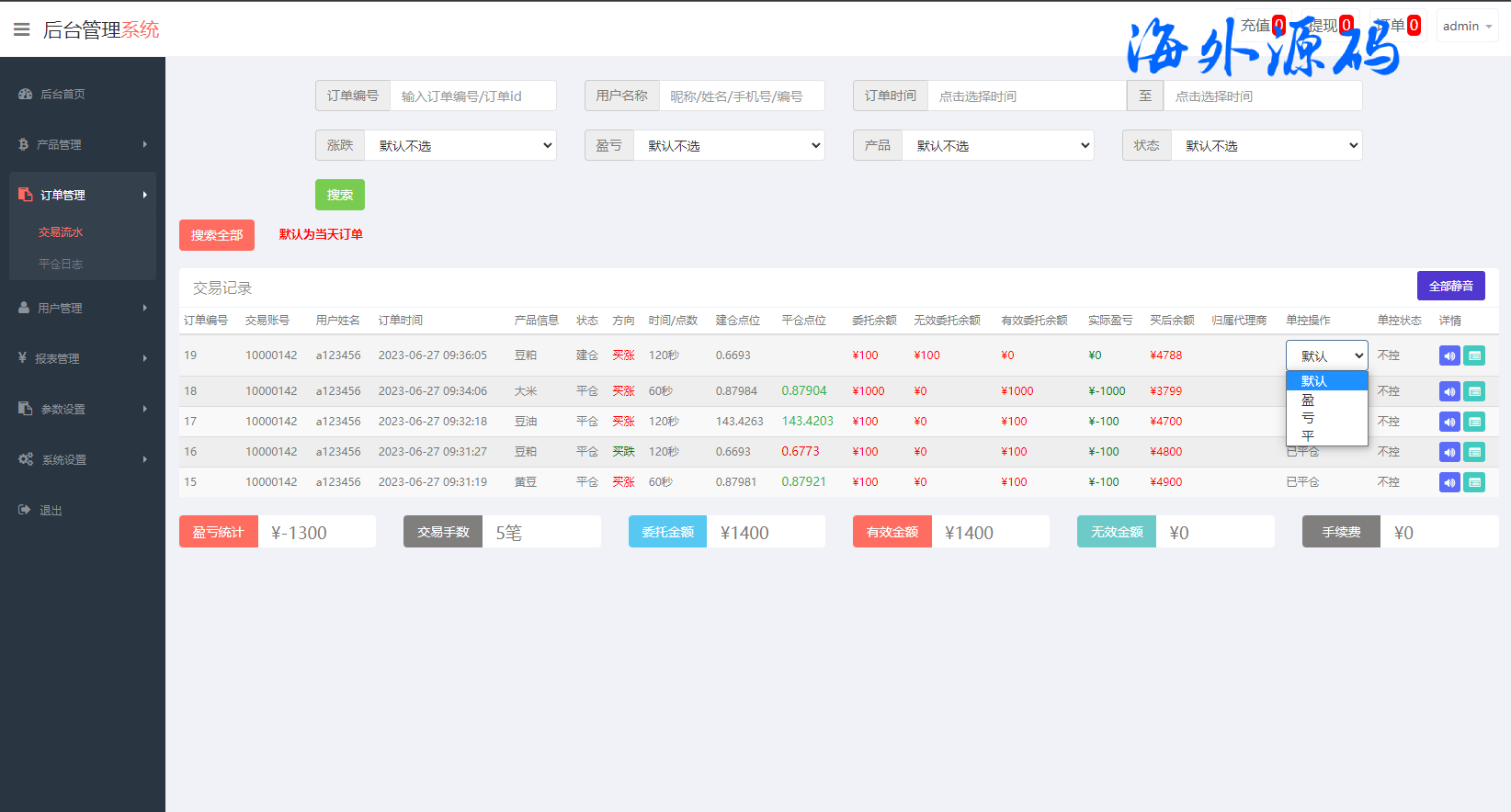This screenshot has width=1511, height=812.
Task: Open details icon for order 19
Action: tap(1474, 355)
